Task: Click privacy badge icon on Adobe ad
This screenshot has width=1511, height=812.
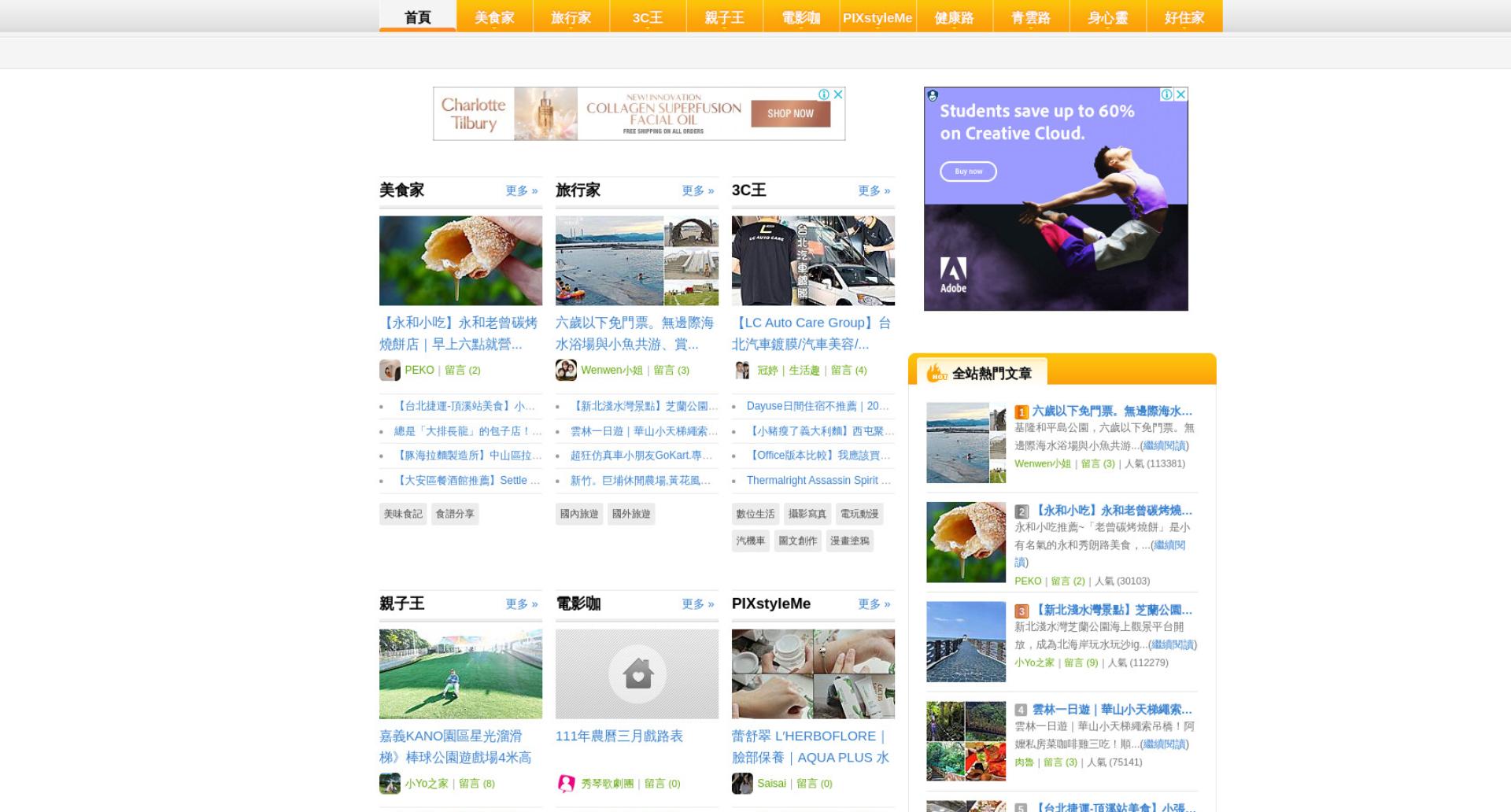Action: (x=933, y=95)
